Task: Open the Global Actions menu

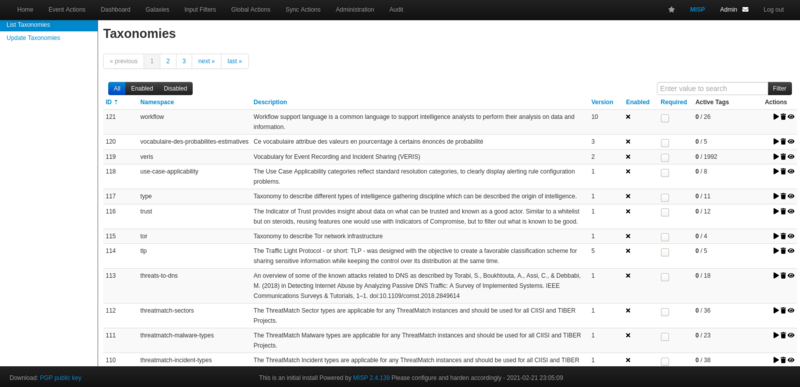Action: 251,10
